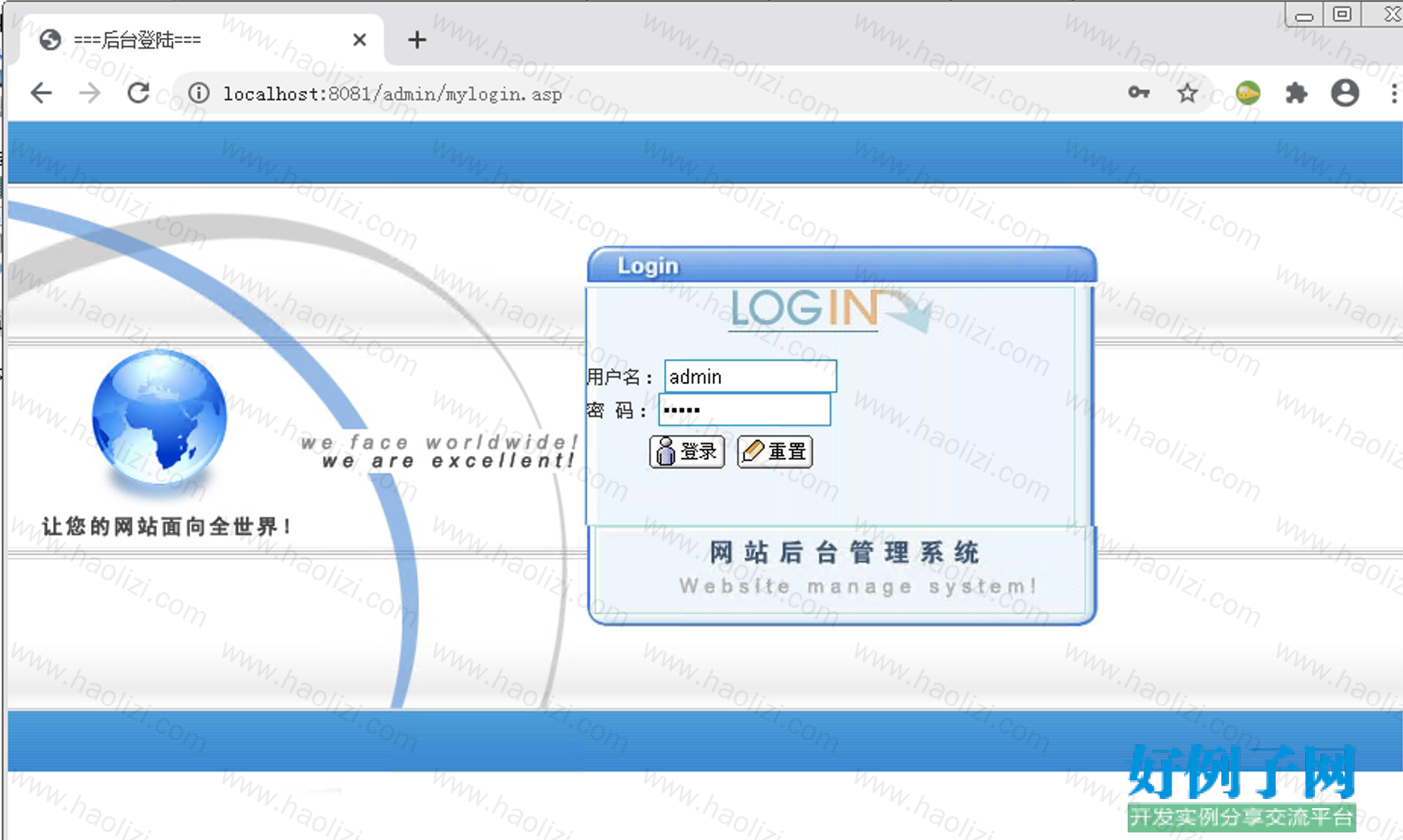The width and height of the screenshot is (1403, 840).
Task: Click the '让您的网站面向全世界!' slogan
Action: 167,526
